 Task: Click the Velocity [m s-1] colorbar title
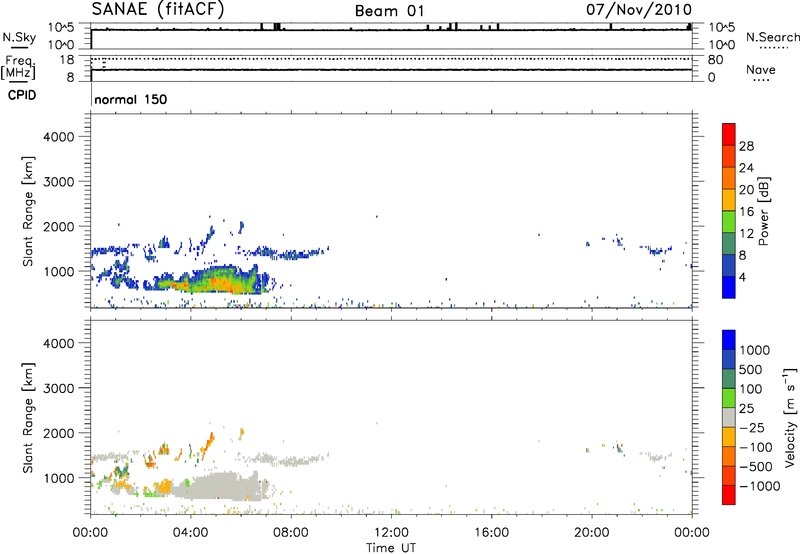click(x=790, y=417)
